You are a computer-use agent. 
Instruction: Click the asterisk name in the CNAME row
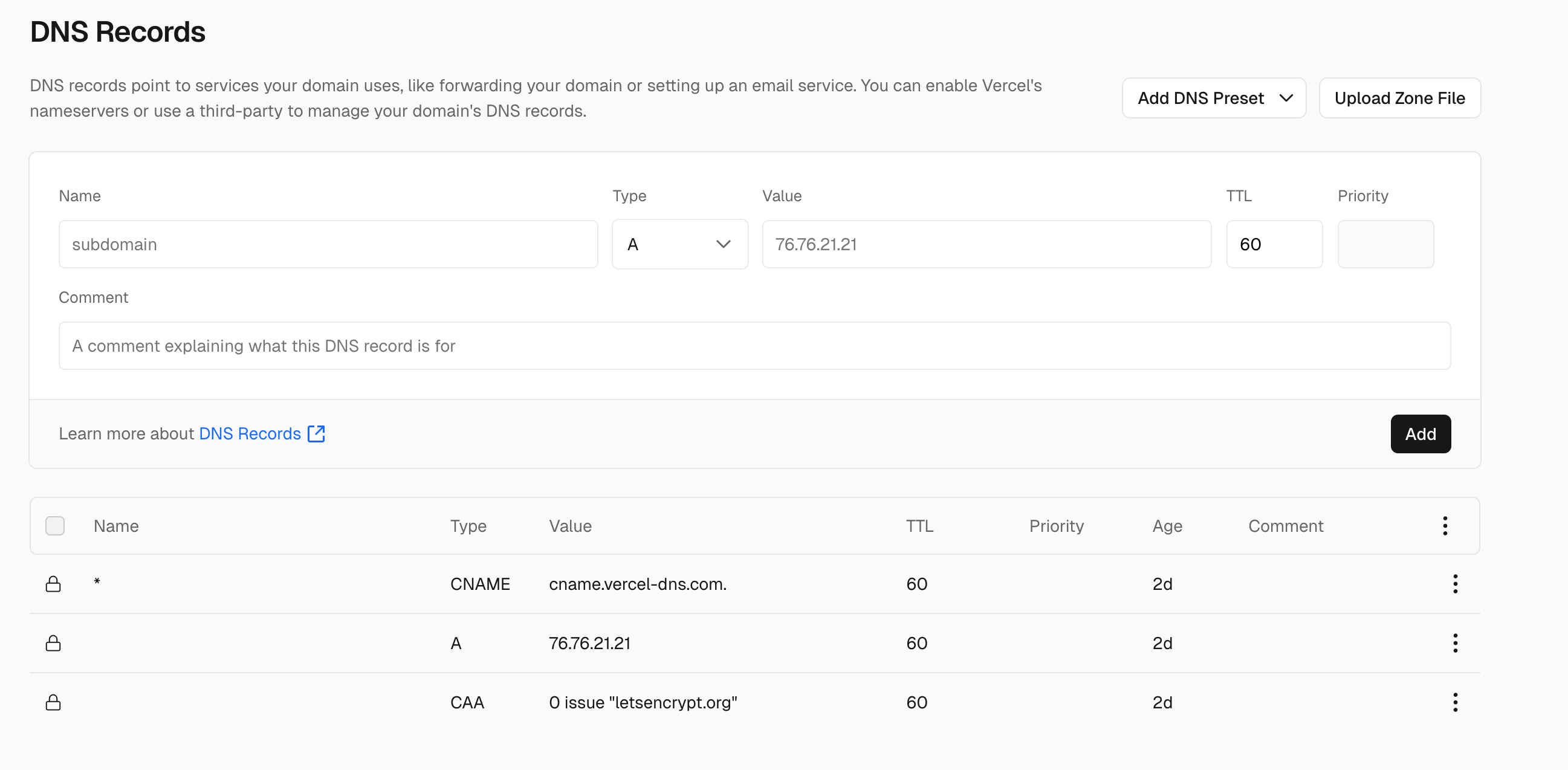click(x=97, y=582)
